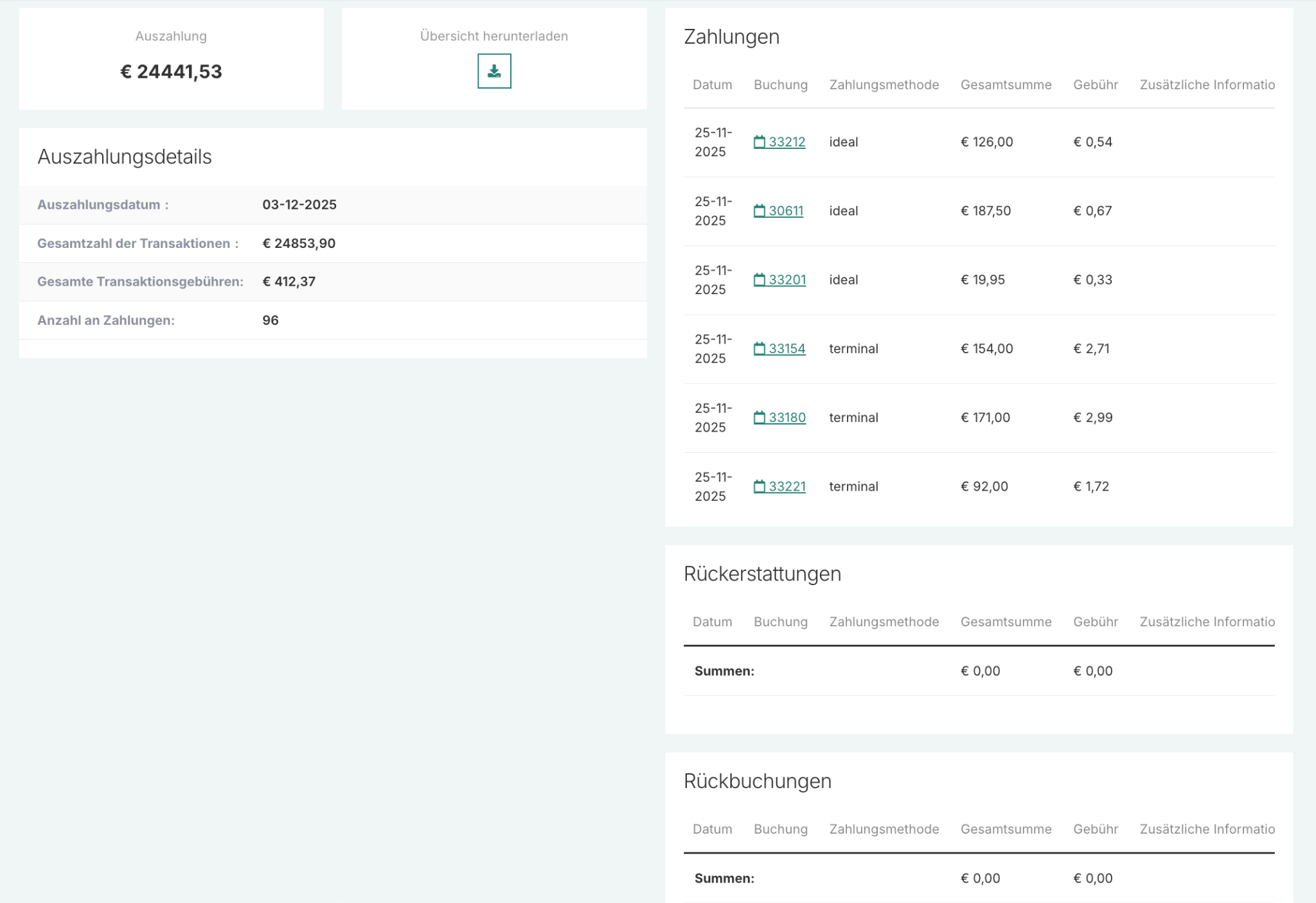Click calendar icon beside booking 33180

(x=760, y=417)
